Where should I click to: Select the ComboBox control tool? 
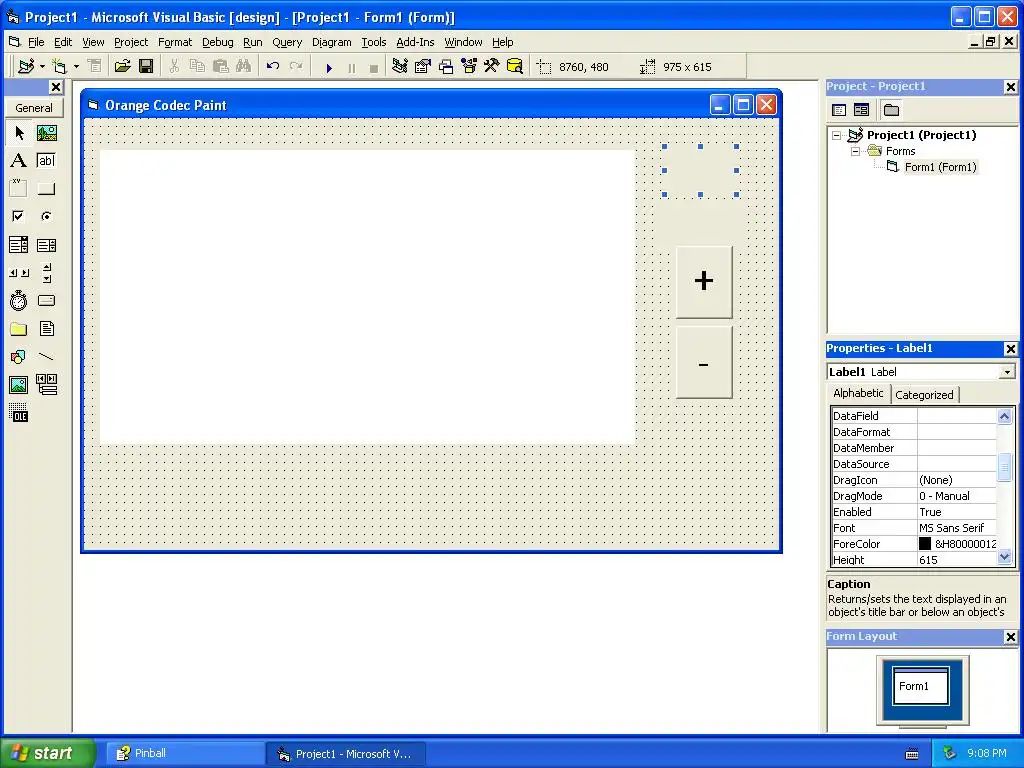click(19, 245)
